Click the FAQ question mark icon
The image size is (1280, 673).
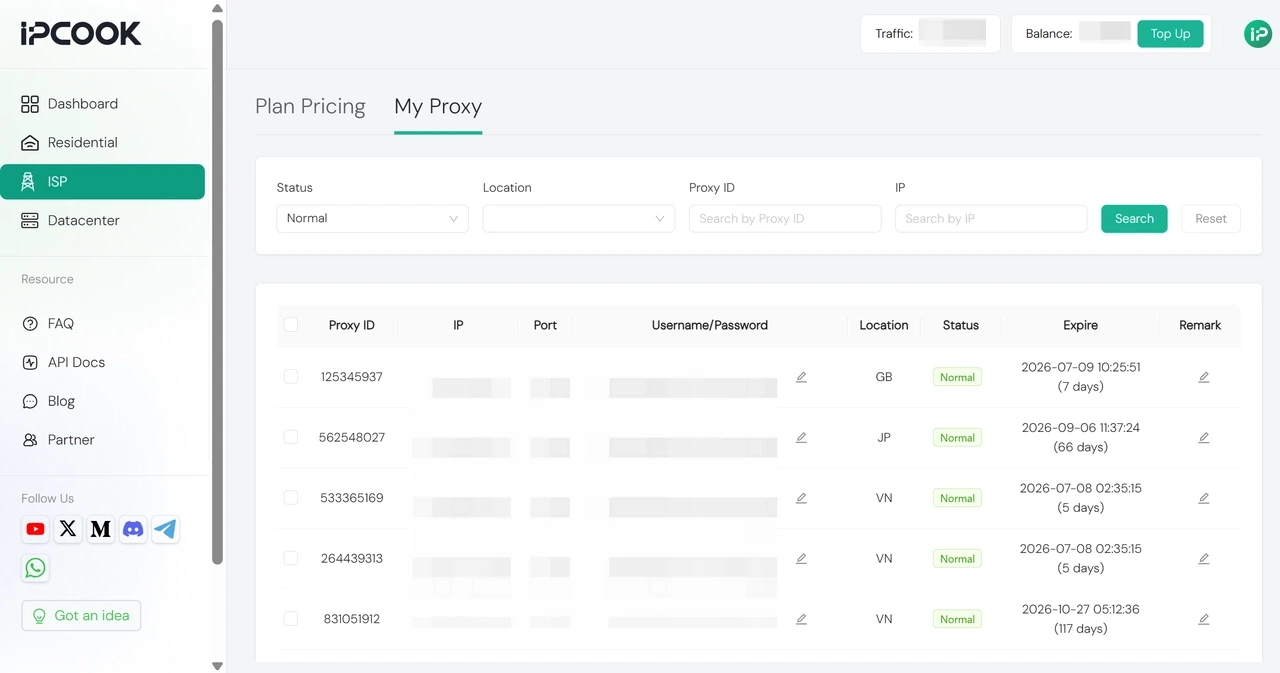point(30,324)
